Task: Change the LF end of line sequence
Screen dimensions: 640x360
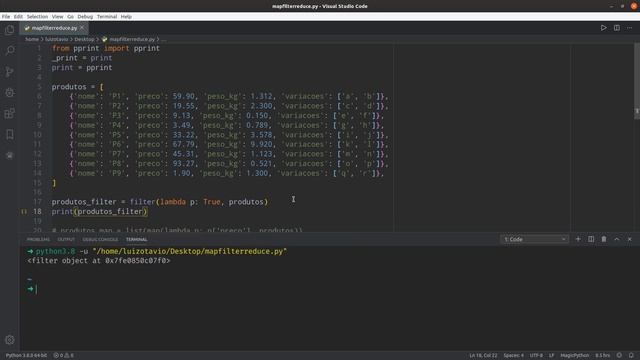Action: [x=551, y=356]
